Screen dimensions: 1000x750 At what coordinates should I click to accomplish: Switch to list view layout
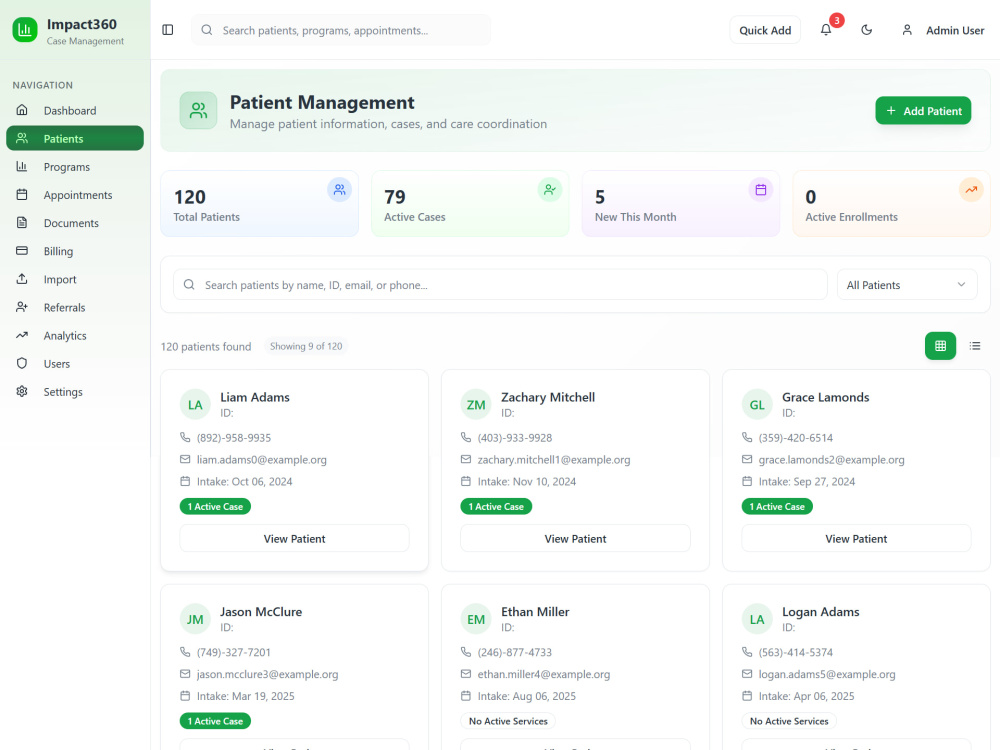(974, 346)
